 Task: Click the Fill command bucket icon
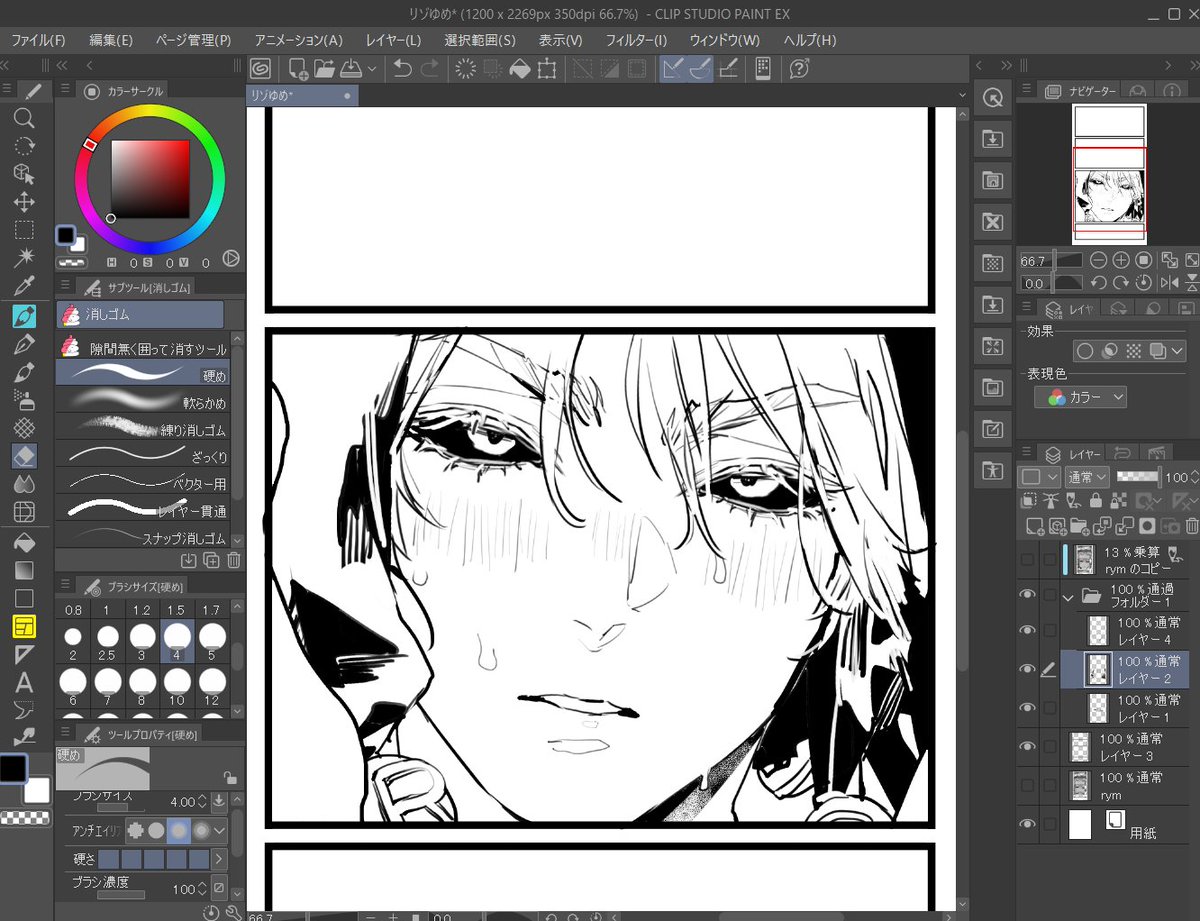519,68
